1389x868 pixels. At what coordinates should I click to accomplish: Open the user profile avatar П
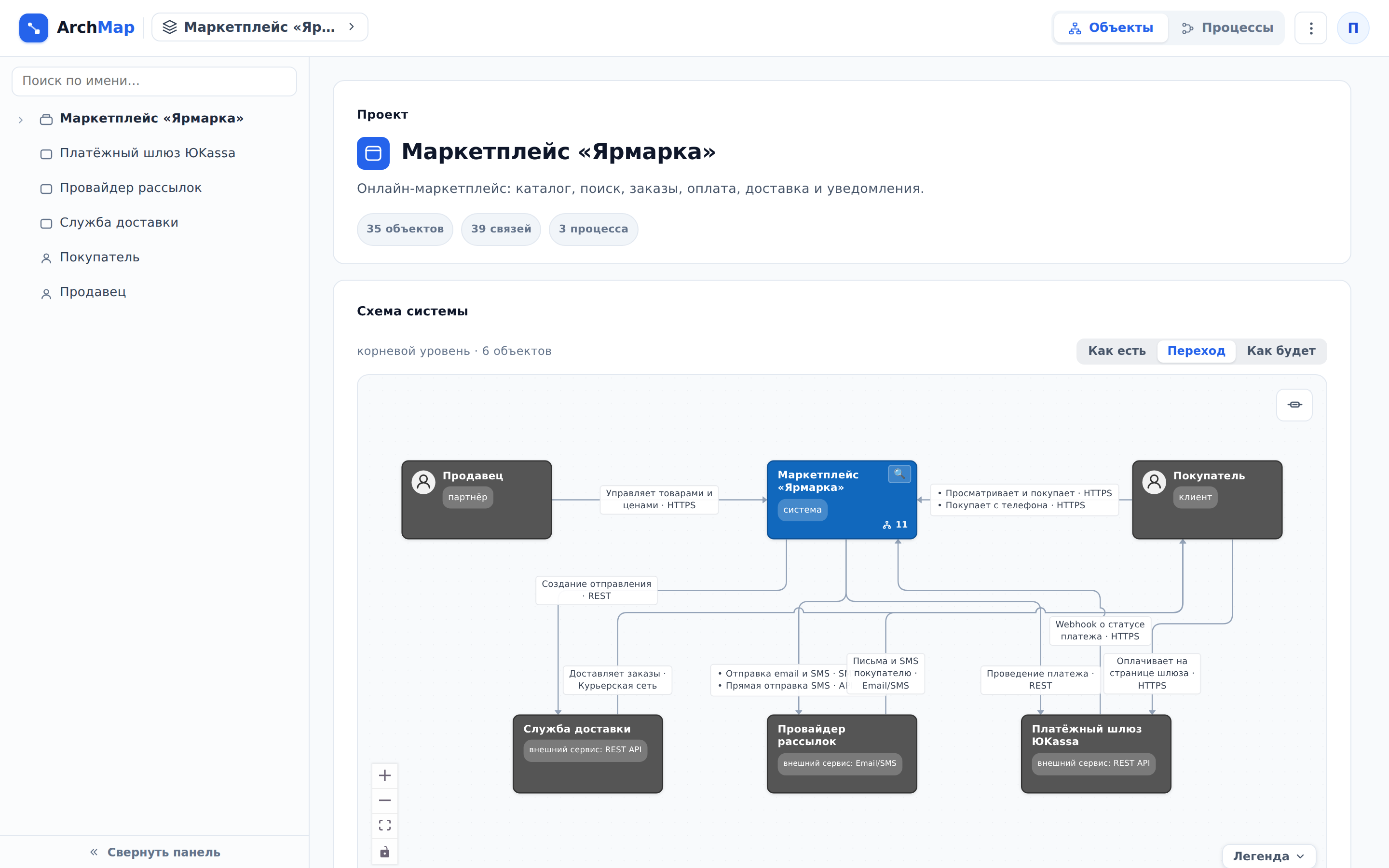point(1353,27)
